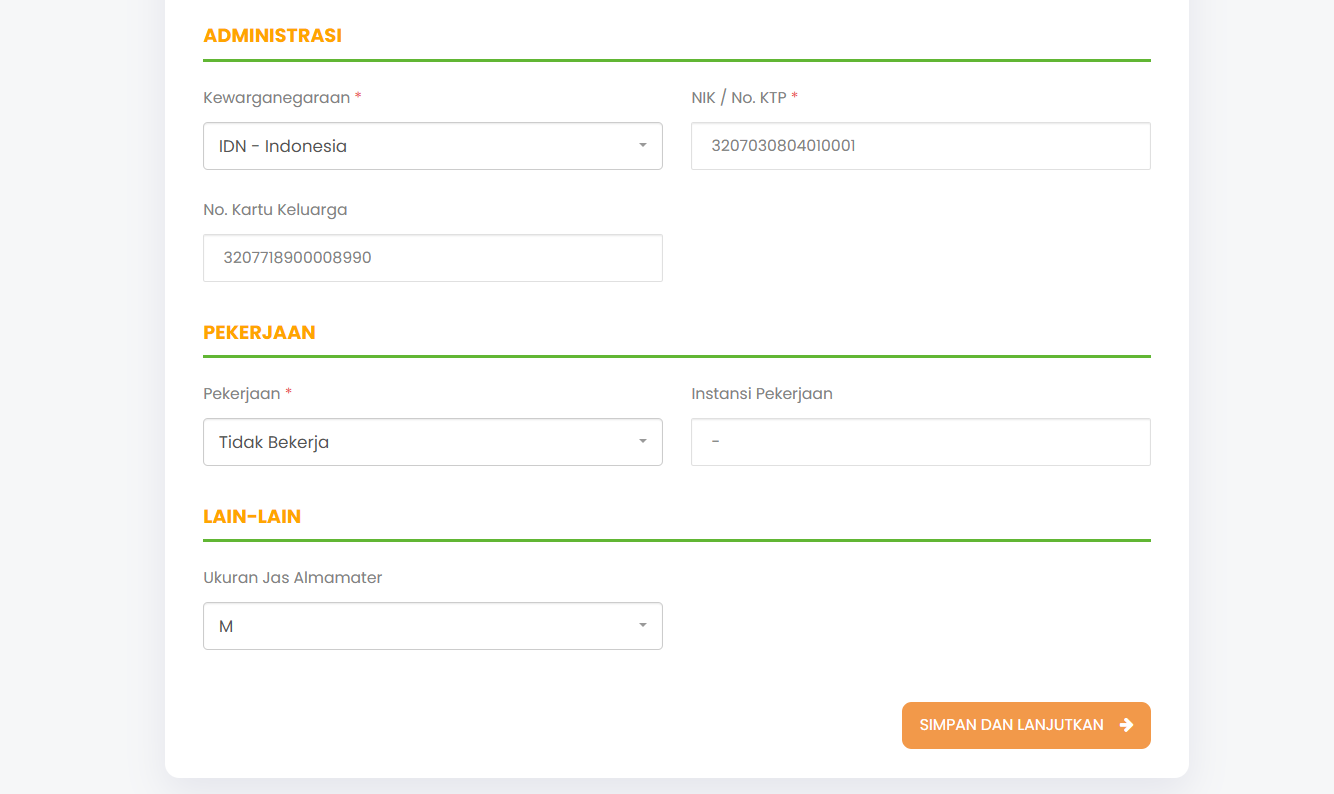Image resolution: width=1334 pixels, height=794 pixels.
Task: Click the NIK / No. KTP input field
Action: click(x=920, y=146)
